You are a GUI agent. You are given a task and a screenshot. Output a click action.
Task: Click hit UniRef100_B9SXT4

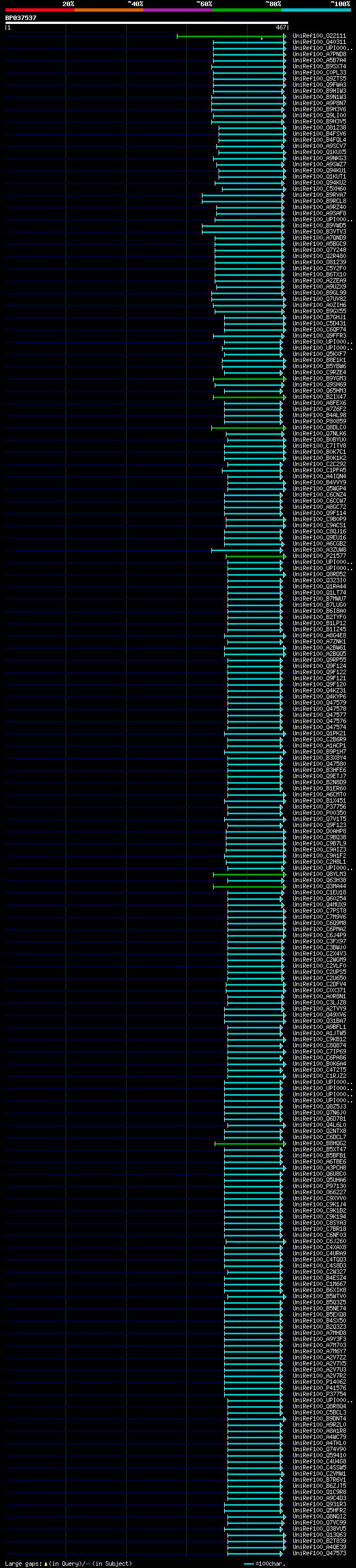pyautogui.click(x=319, y=66)
